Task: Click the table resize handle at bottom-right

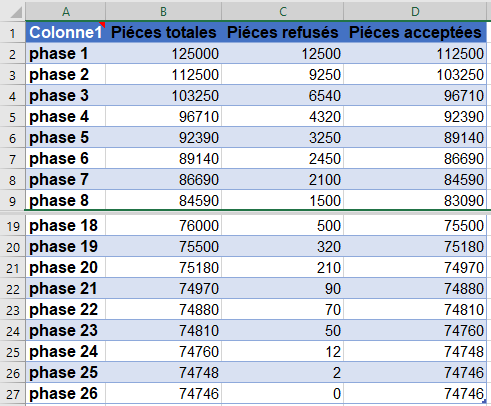Action: pos(484,401)
